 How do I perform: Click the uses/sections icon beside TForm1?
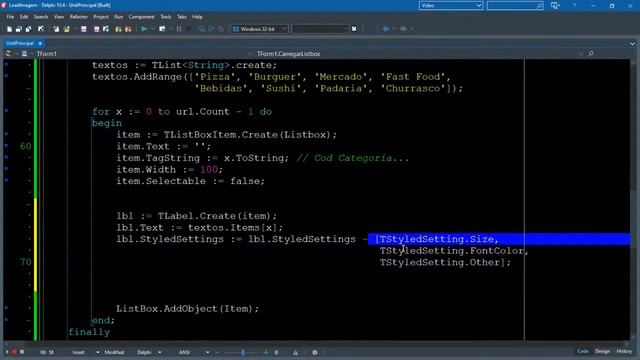[x=24, y=54]
